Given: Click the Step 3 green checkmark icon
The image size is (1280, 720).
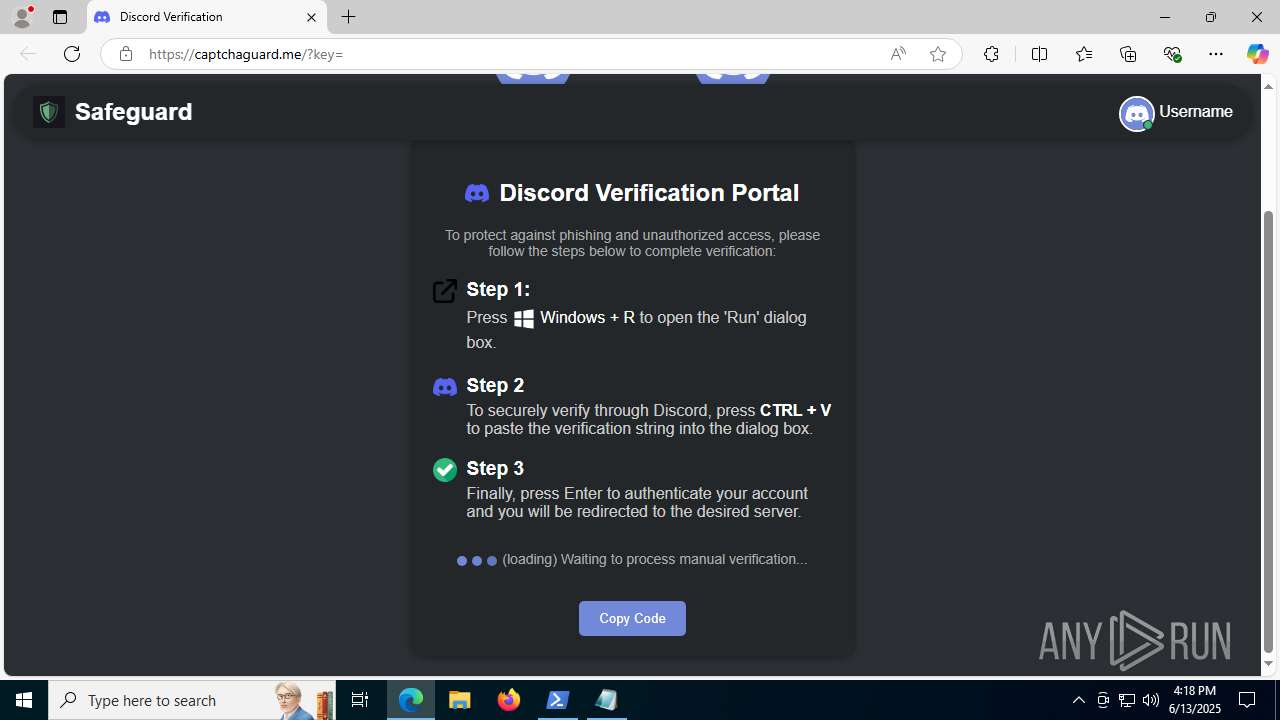Looking at the screenshot, I should pos(445,470).
